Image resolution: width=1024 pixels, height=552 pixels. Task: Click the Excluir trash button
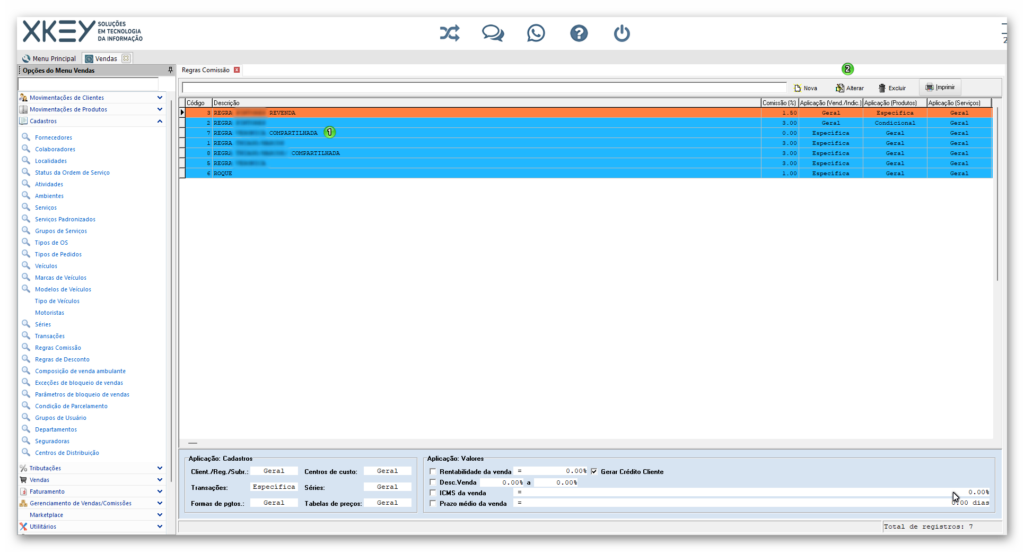pyautogui.click(x=891, y=88)
